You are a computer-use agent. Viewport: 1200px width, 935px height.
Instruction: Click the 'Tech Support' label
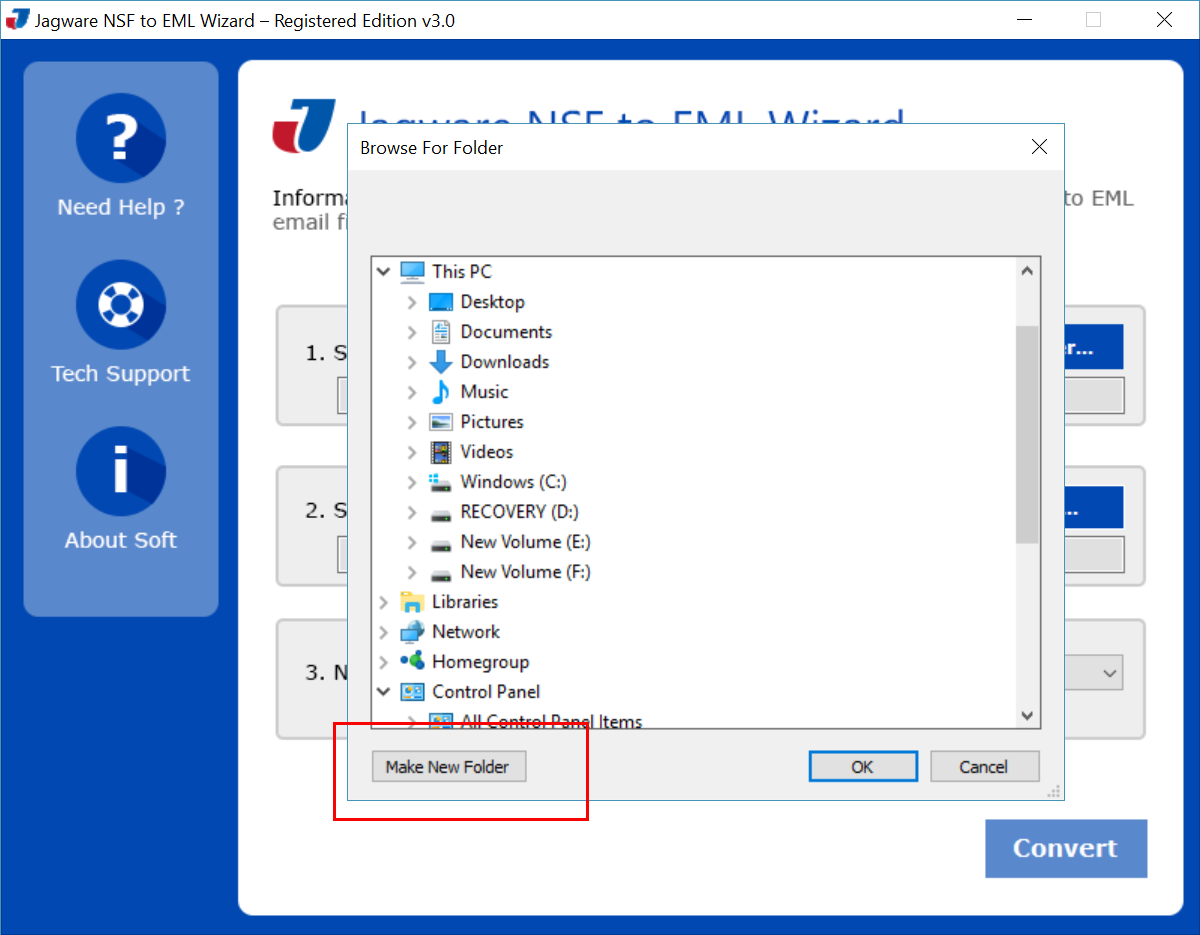coord(121,374)
